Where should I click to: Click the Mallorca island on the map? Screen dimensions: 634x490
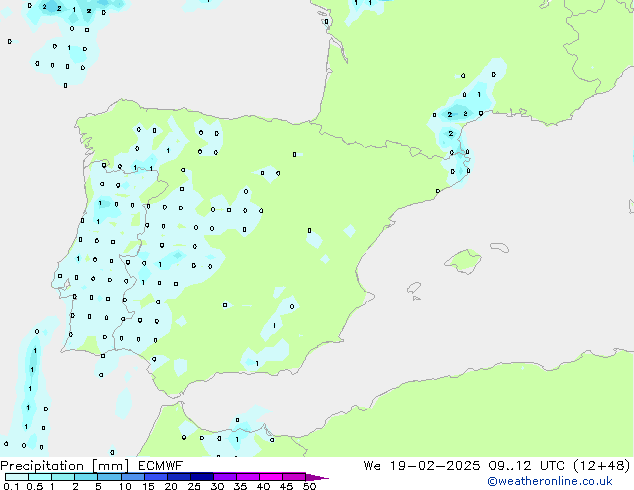(x=464, y=261)
